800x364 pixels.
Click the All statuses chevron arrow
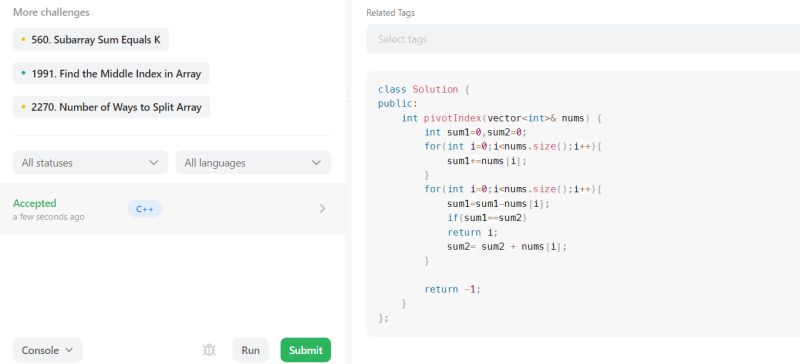(154, 163)
